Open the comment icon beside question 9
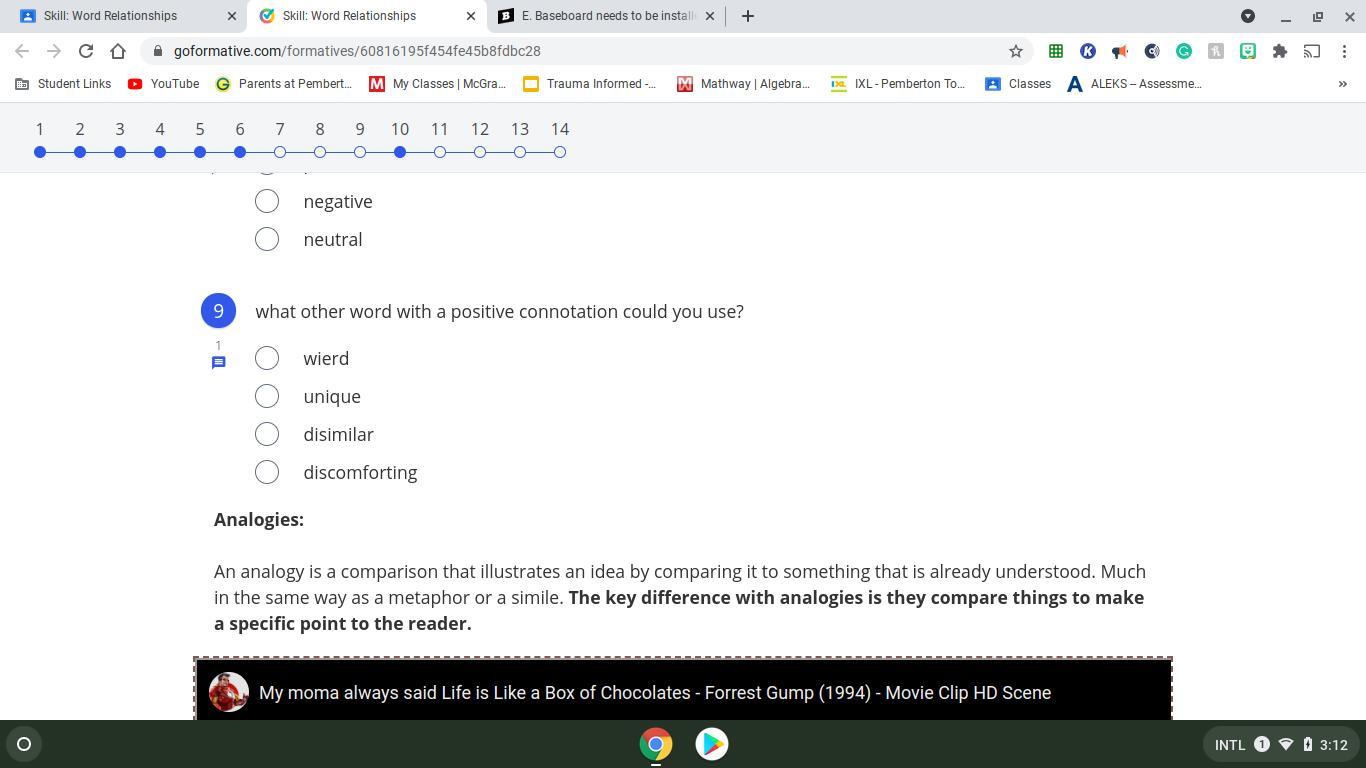Viewport: 1366px width, 768px height. tap(218, 362)
